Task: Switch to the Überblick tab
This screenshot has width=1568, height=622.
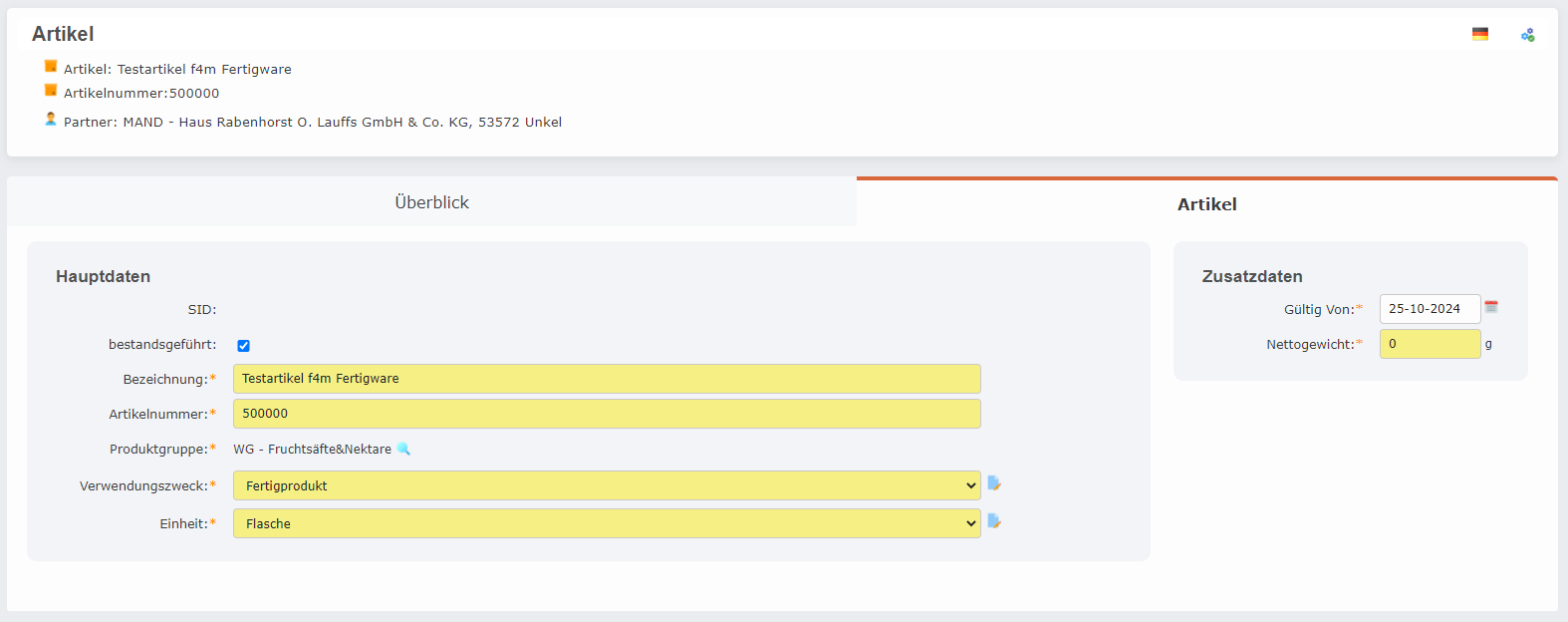Action: (x=431, y=201)
